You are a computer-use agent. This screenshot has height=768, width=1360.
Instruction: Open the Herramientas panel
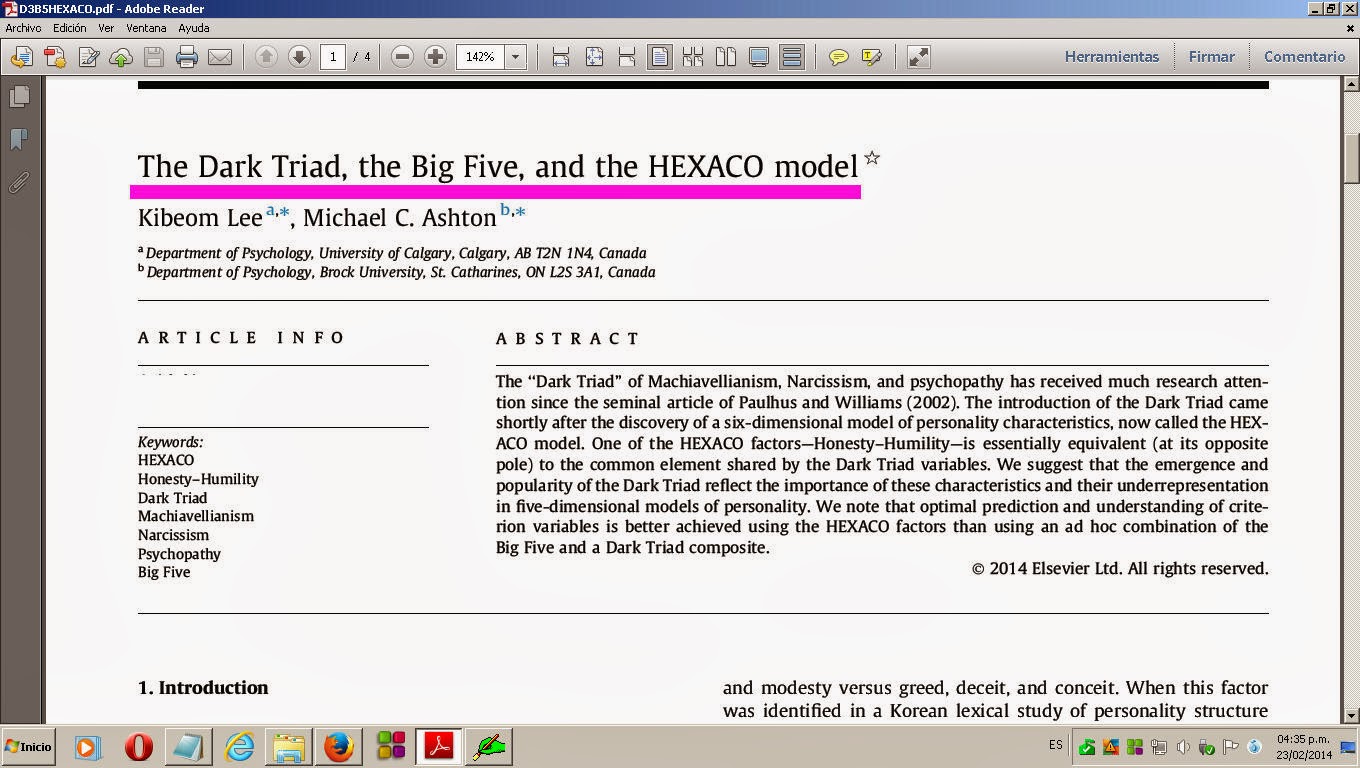1112,57
